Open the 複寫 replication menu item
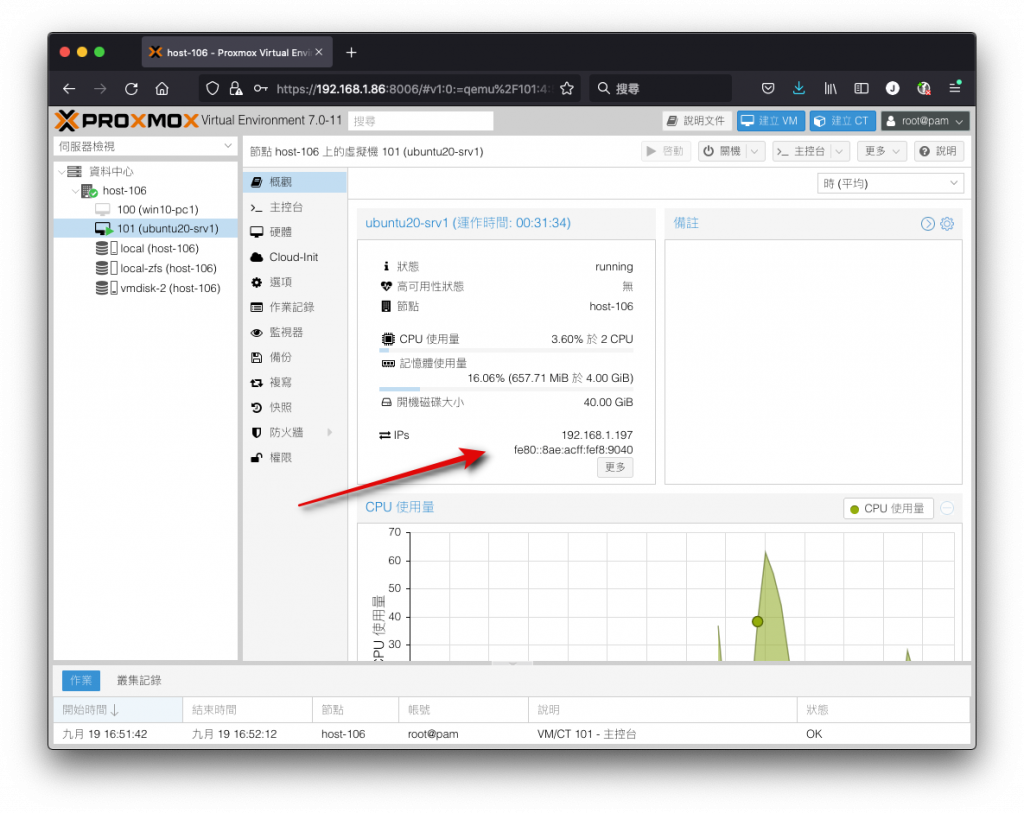 [295, 383]
